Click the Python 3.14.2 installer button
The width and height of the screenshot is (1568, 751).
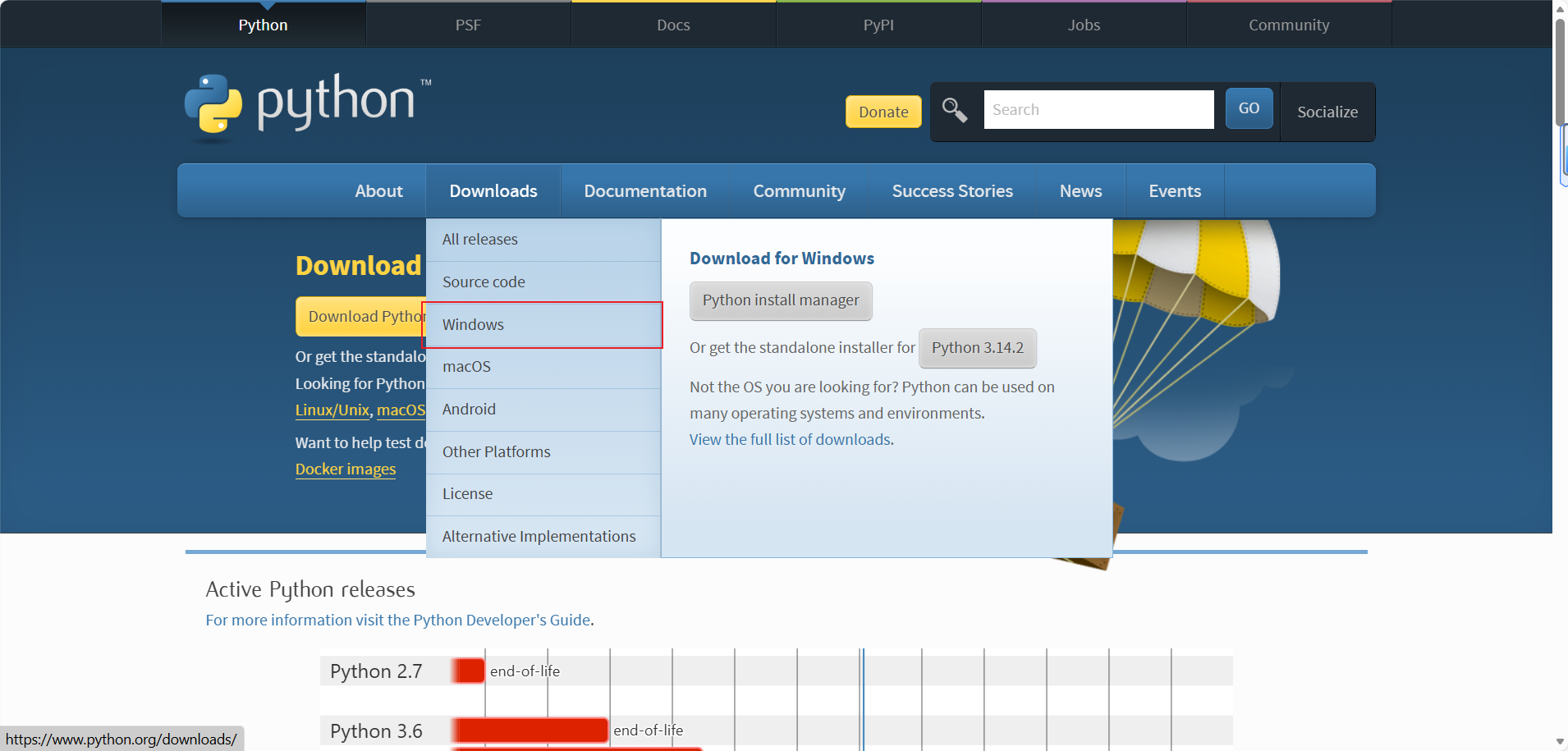pyautogui.click(x=978, y=348)
